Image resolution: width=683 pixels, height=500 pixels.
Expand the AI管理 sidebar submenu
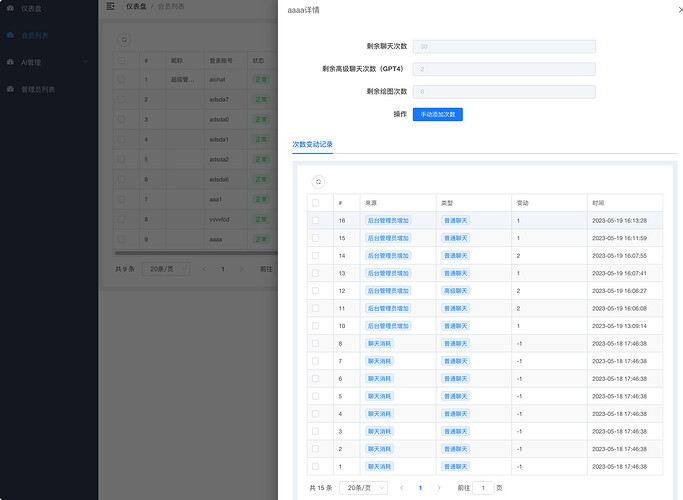tap(49, 62)
